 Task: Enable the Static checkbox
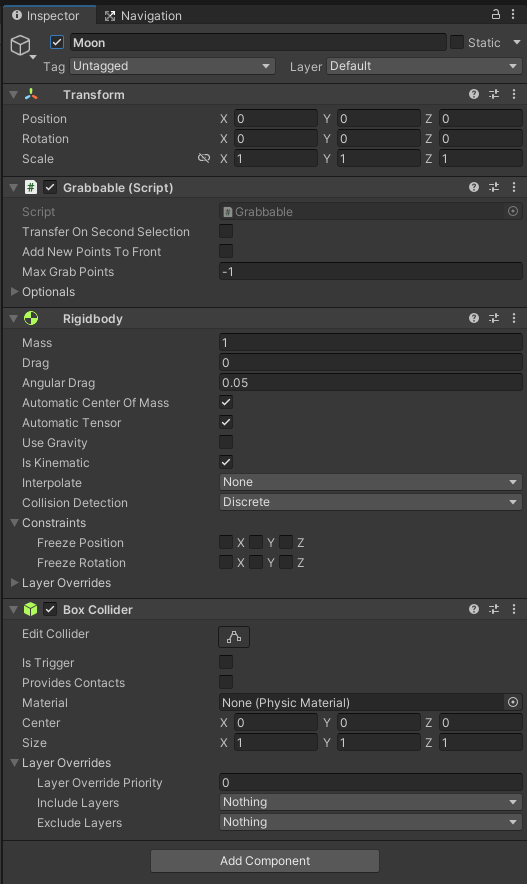[x=457, y=42]
